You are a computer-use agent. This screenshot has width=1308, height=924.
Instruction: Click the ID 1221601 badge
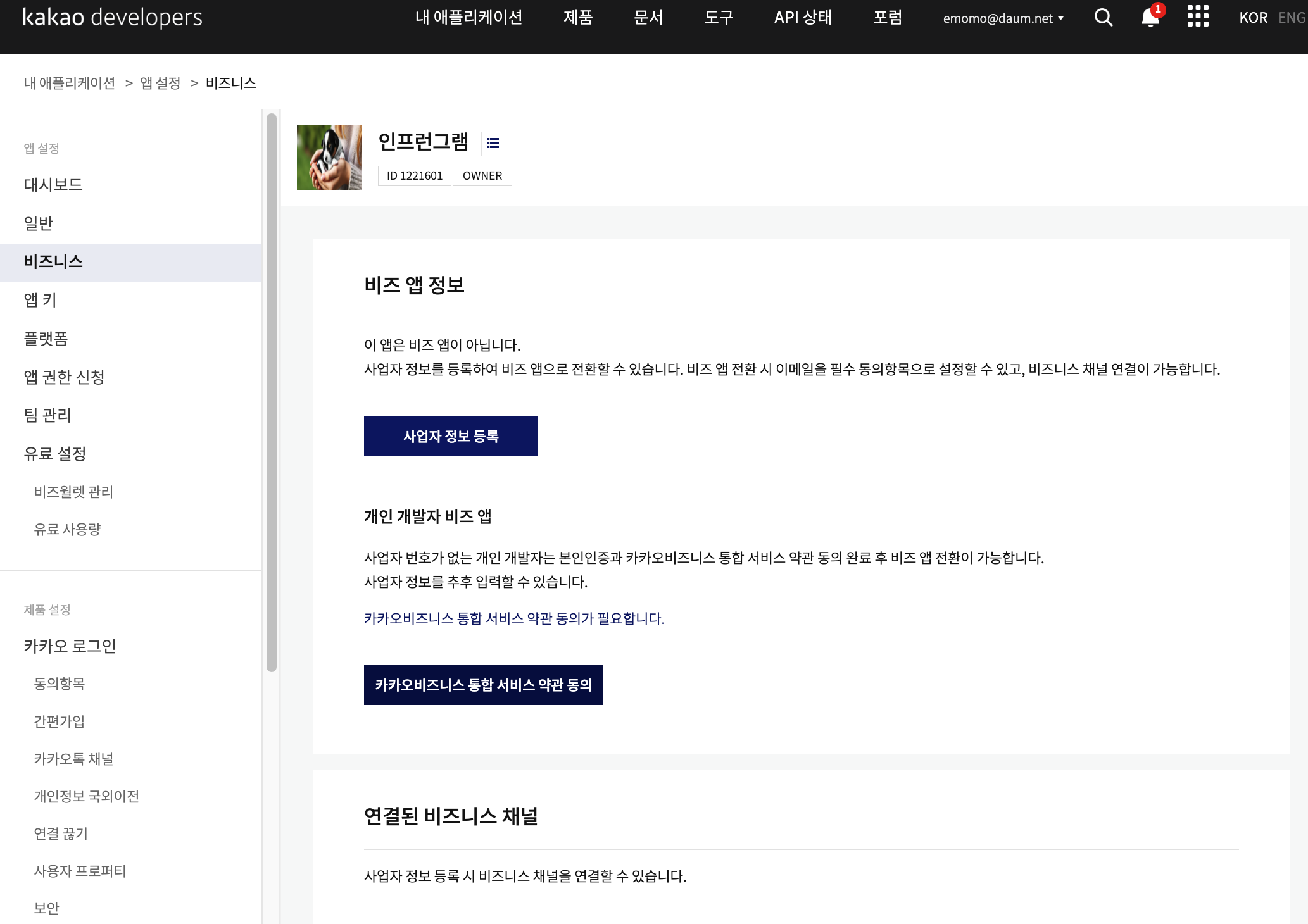[415, 176]
